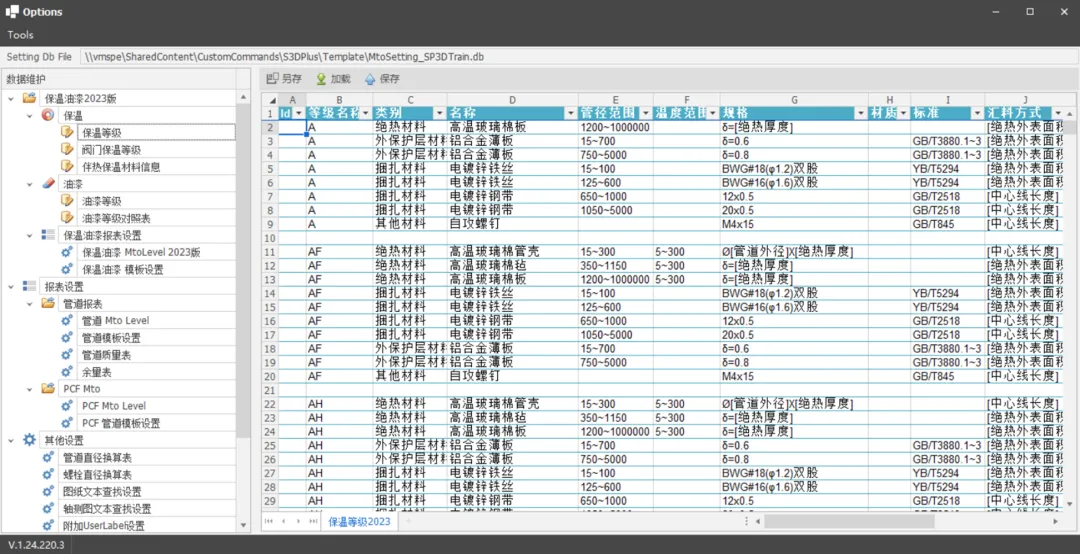The height and width of the screenshot is (554, 1080).
Task: Collapse the 油漆 tree node
Action: pos(30,184)
